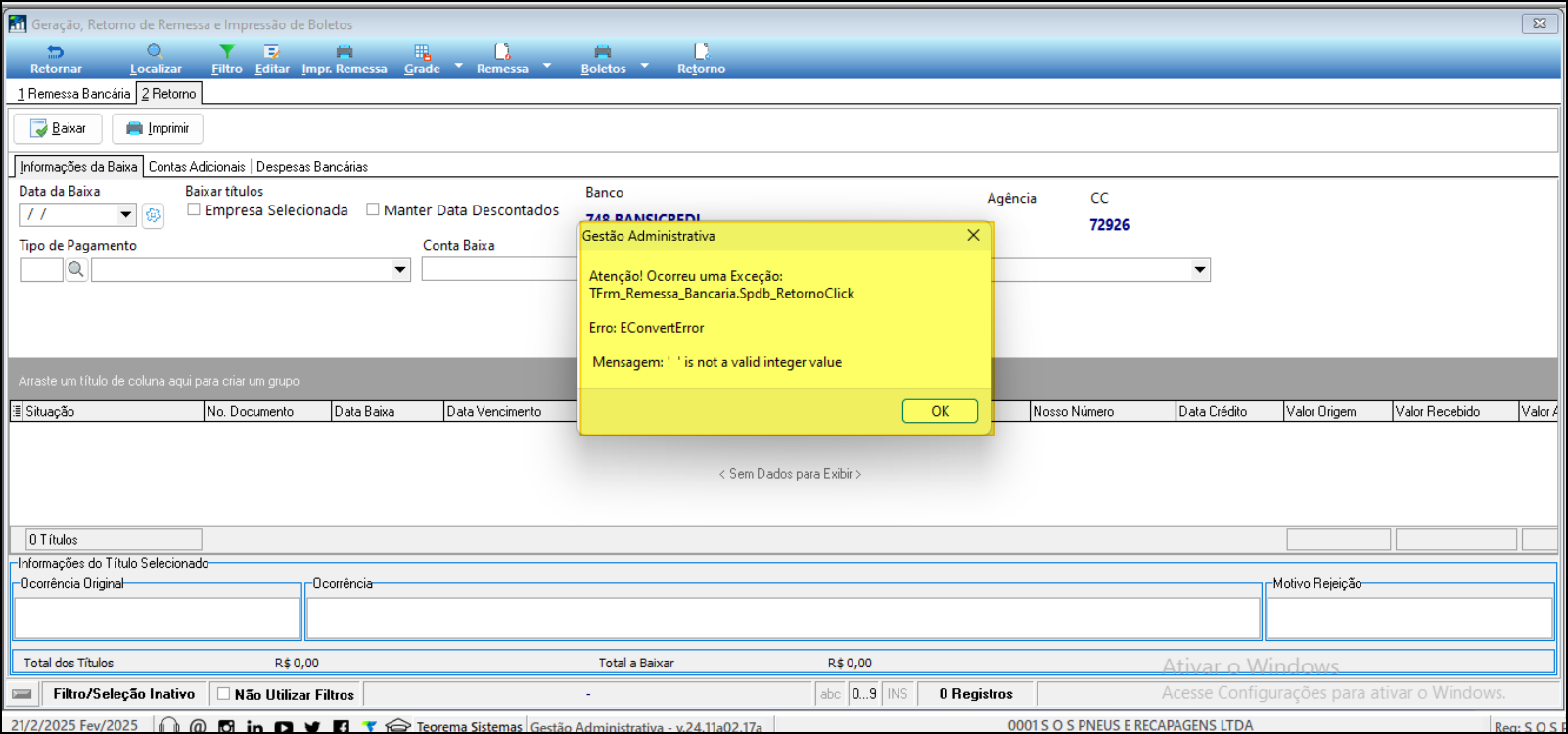The image size is (1568, 734).
Task: Sort by the Data Vencimento column header
Action: tap(511, 412)
